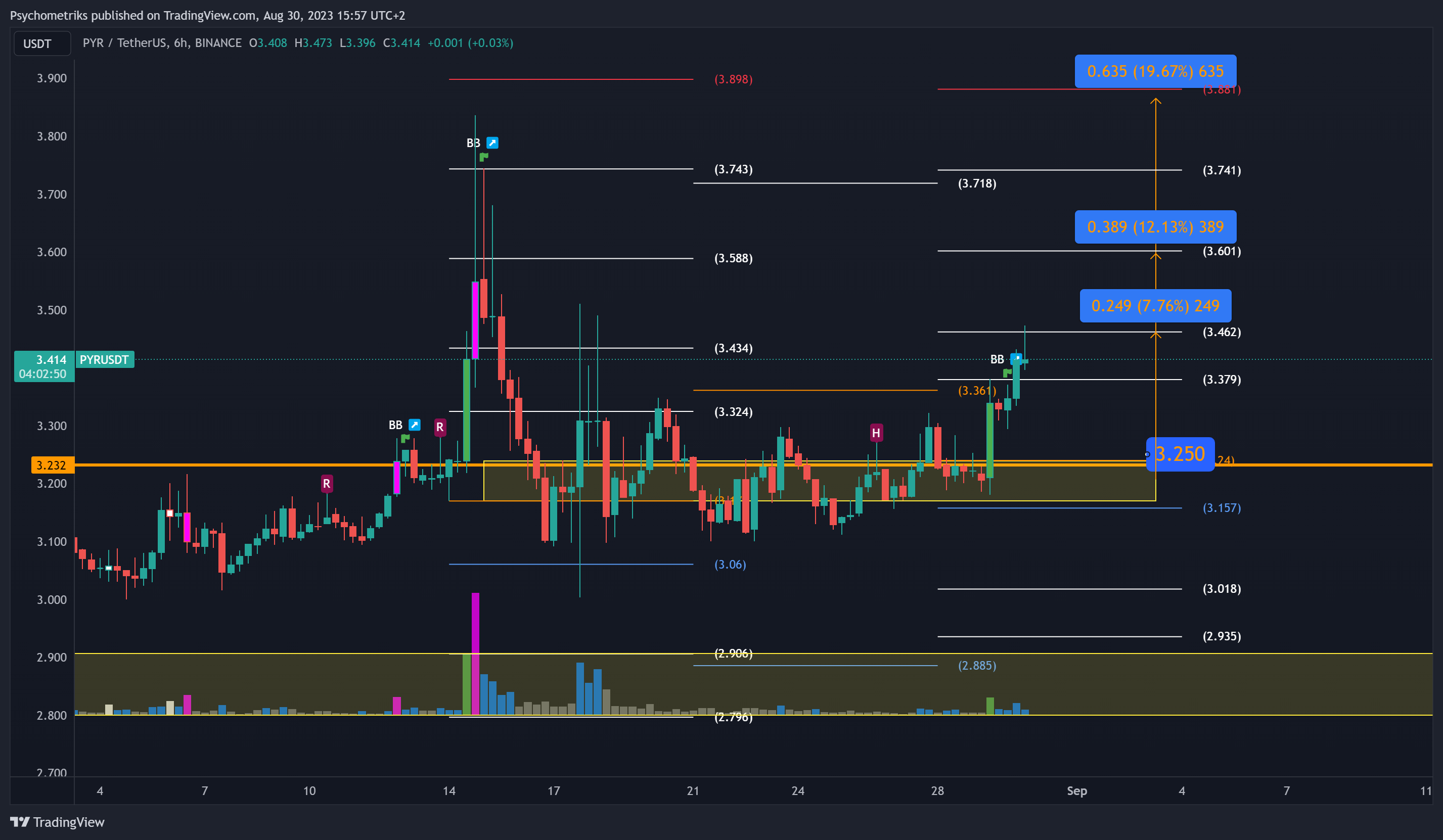This screenshot has height=840, width=1443.
Task: Click the 14 date on the time axis
Action: click(x=449, y=791)
